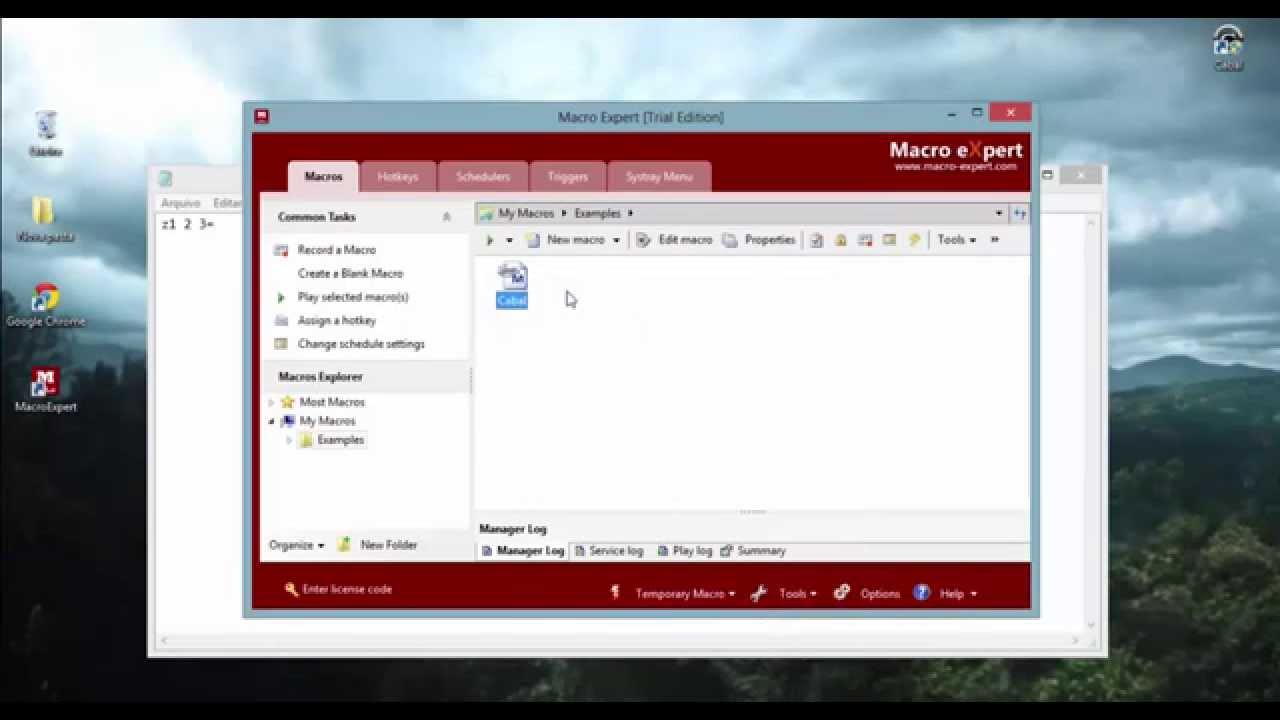Switch to the Hotkeys tab

tap(397, 176)
